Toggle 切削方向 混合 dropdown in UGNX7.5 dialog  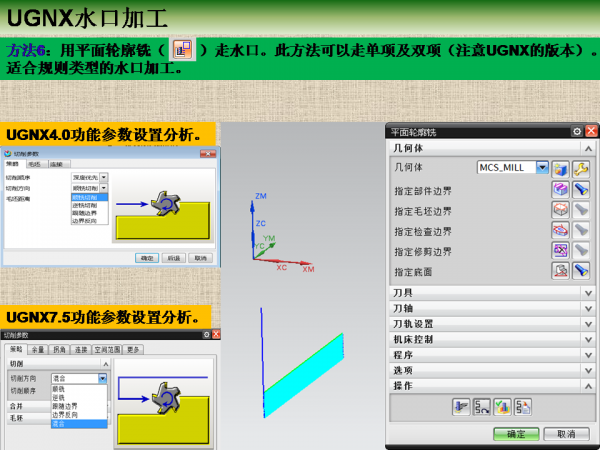[102, 378]
